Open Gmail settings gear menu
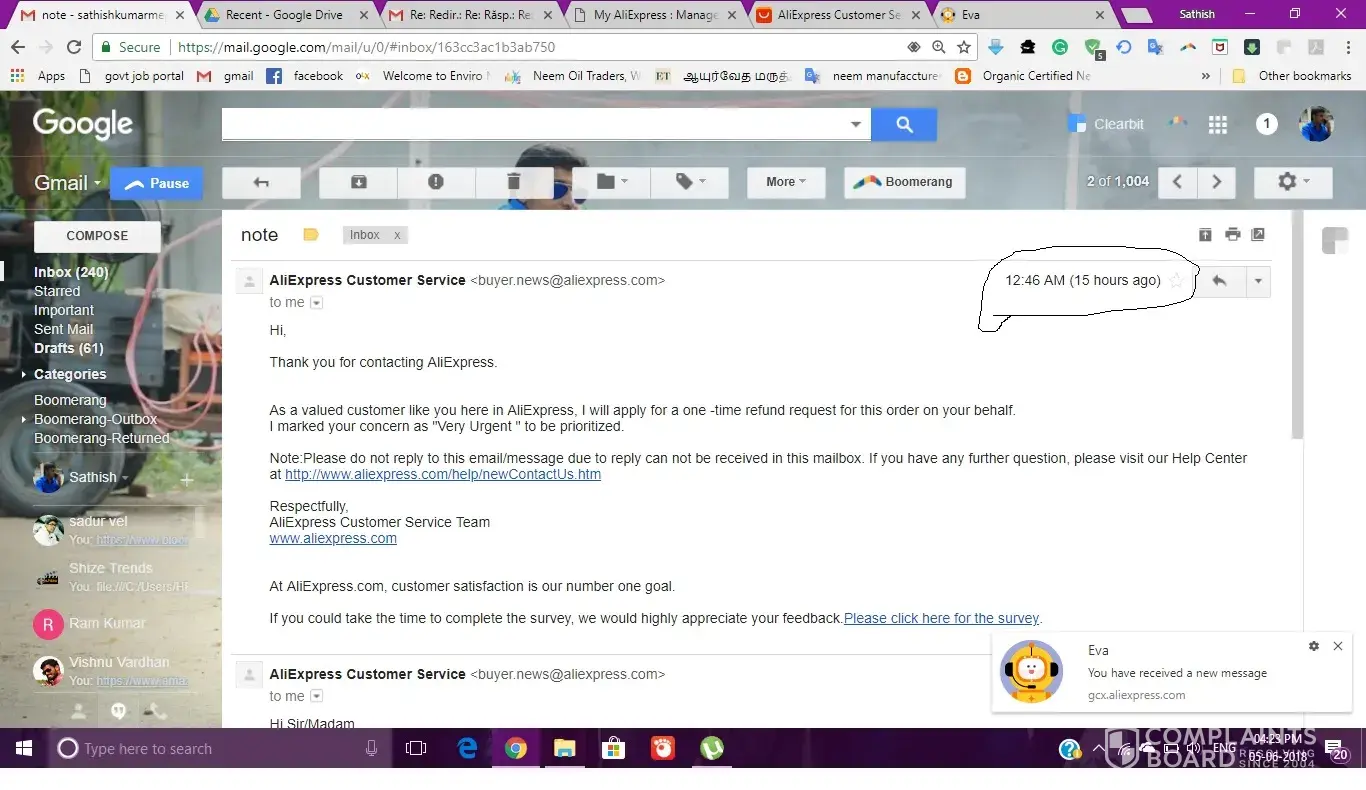 (1293, 182)
